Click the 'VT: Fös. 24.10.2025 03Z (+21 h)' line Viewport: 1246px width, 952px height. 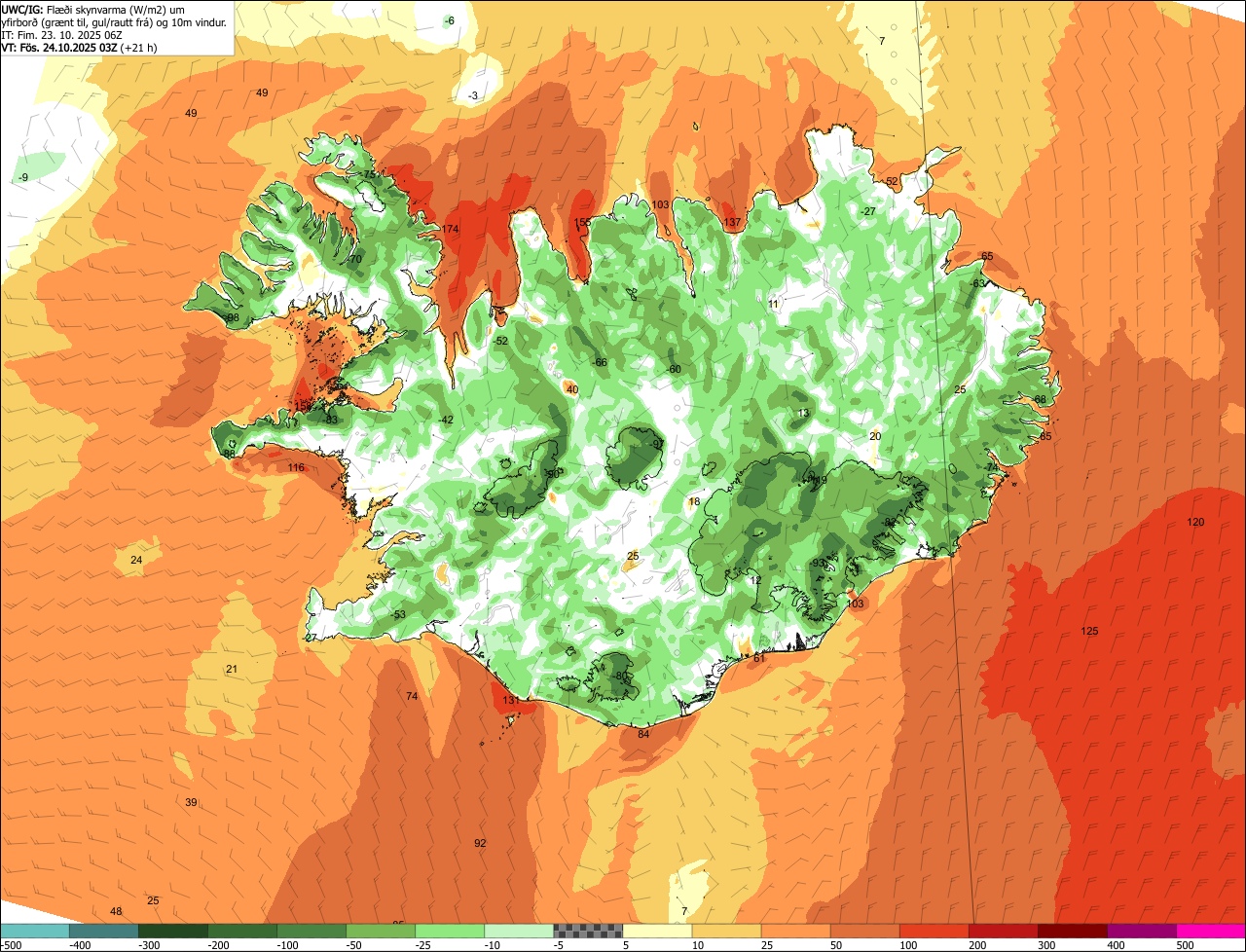tap(80, 47)
